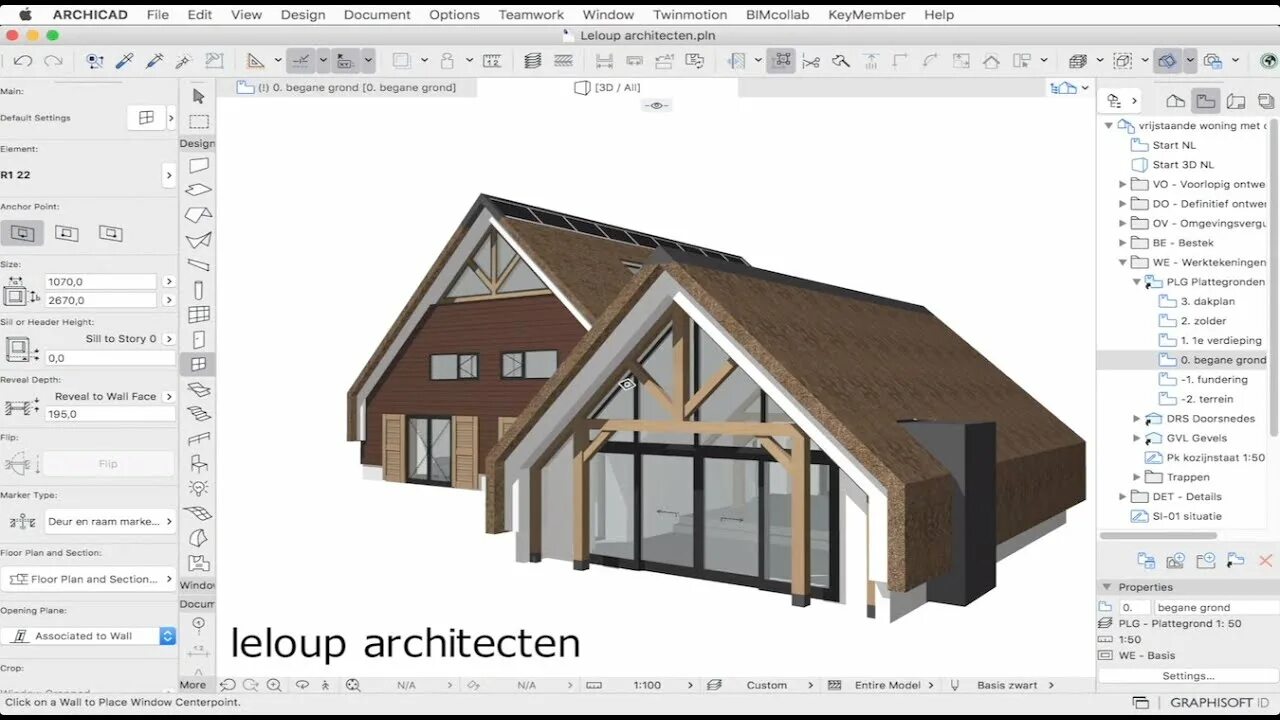Select the Curtain Wall tool
This screenshot has width=1280, height=720.
[199, 314]
